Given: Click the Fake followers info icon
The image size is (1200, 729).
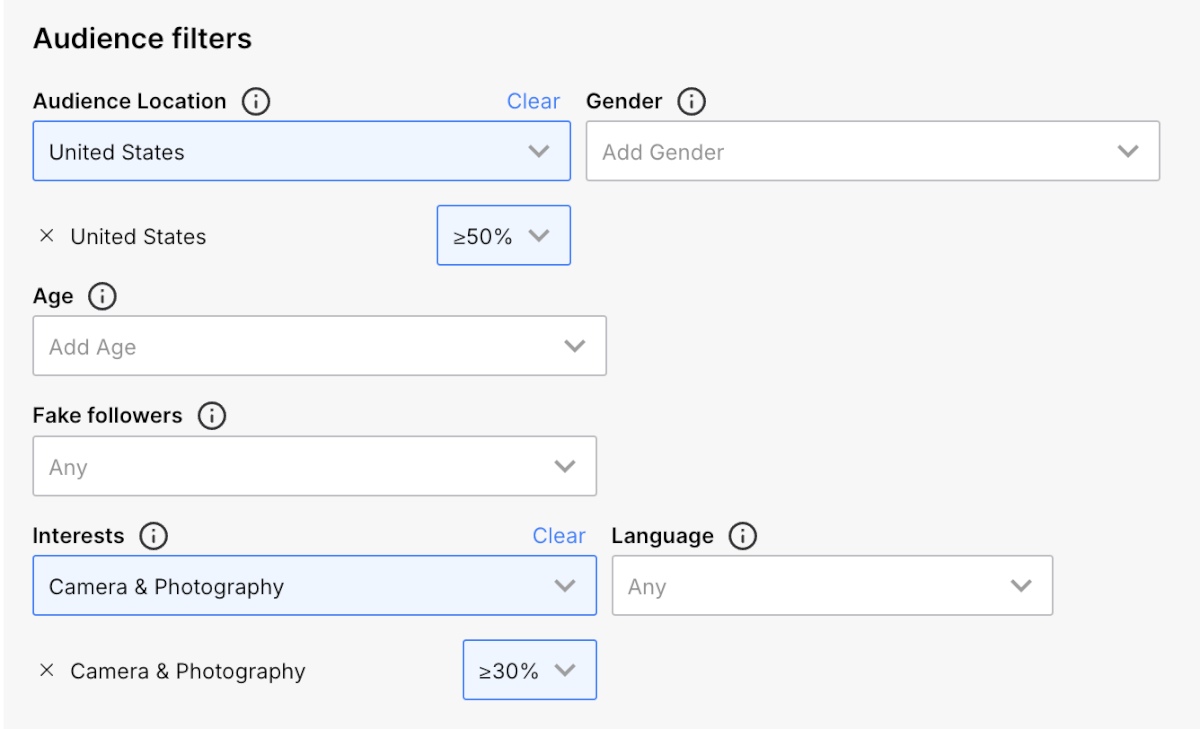Looking at the screenshot, I should (x=212, y=416).
